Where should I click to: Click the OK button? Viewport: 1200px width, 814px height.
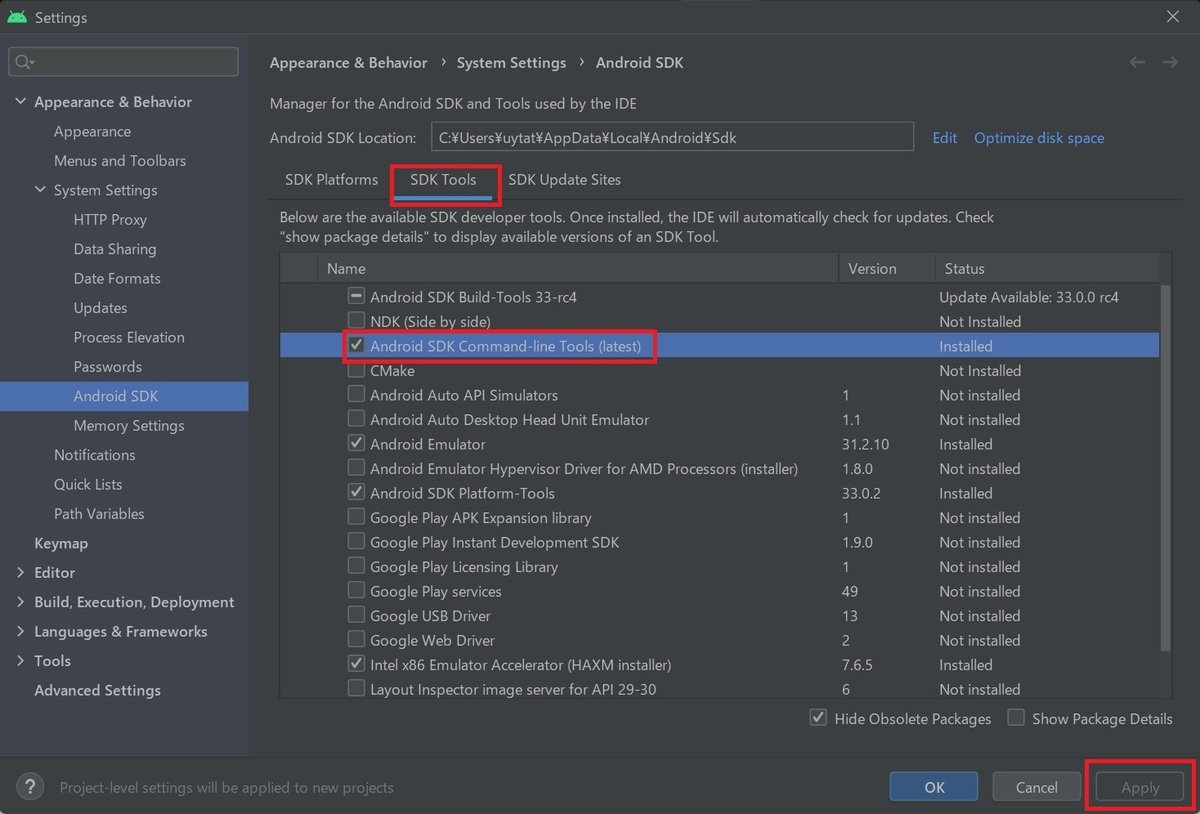pos(934,787)
